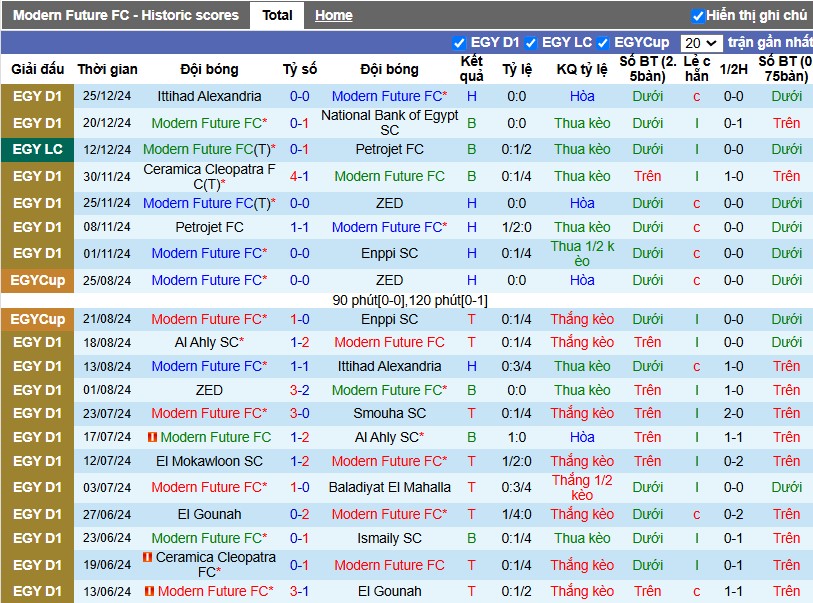Click the 1-0 score against Baladiyat El Mahalla
The image size is (813, 603).
[x=299, y=487]
